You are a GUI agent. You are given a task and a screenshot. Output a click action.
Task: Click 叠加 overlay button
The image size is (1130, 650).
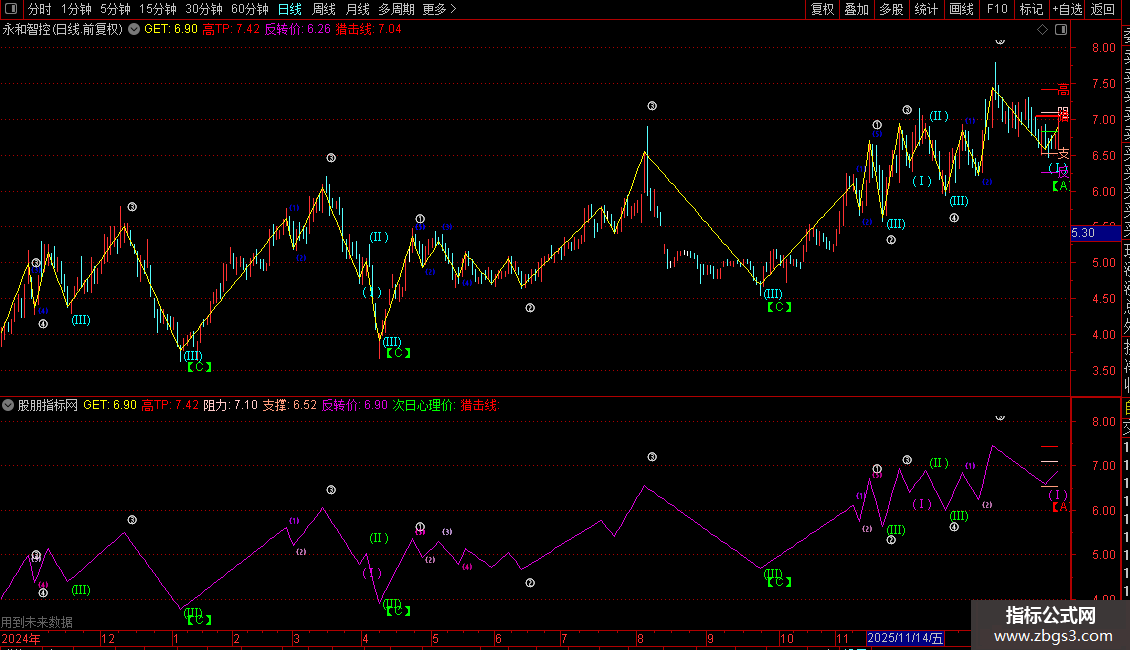tap(857, 9)
